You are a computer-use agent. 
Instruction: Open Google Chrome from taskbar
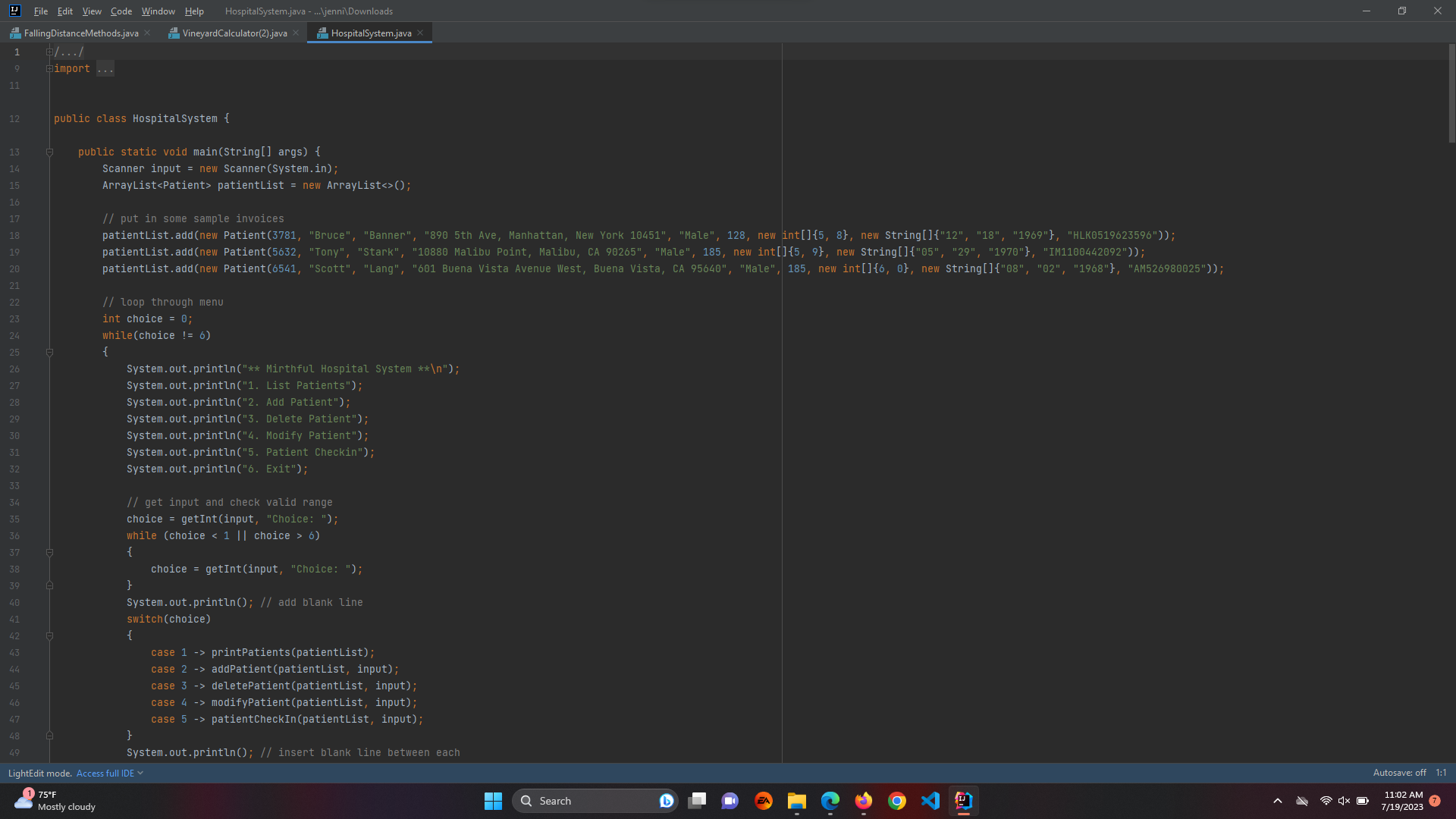click(x=897, y=801)
